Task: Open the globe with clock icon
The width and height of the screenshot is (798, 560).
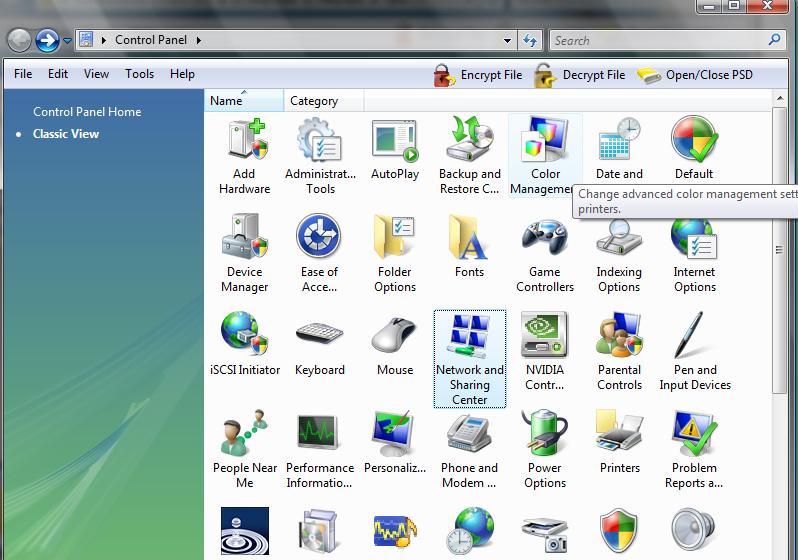Action: point(469,530)
